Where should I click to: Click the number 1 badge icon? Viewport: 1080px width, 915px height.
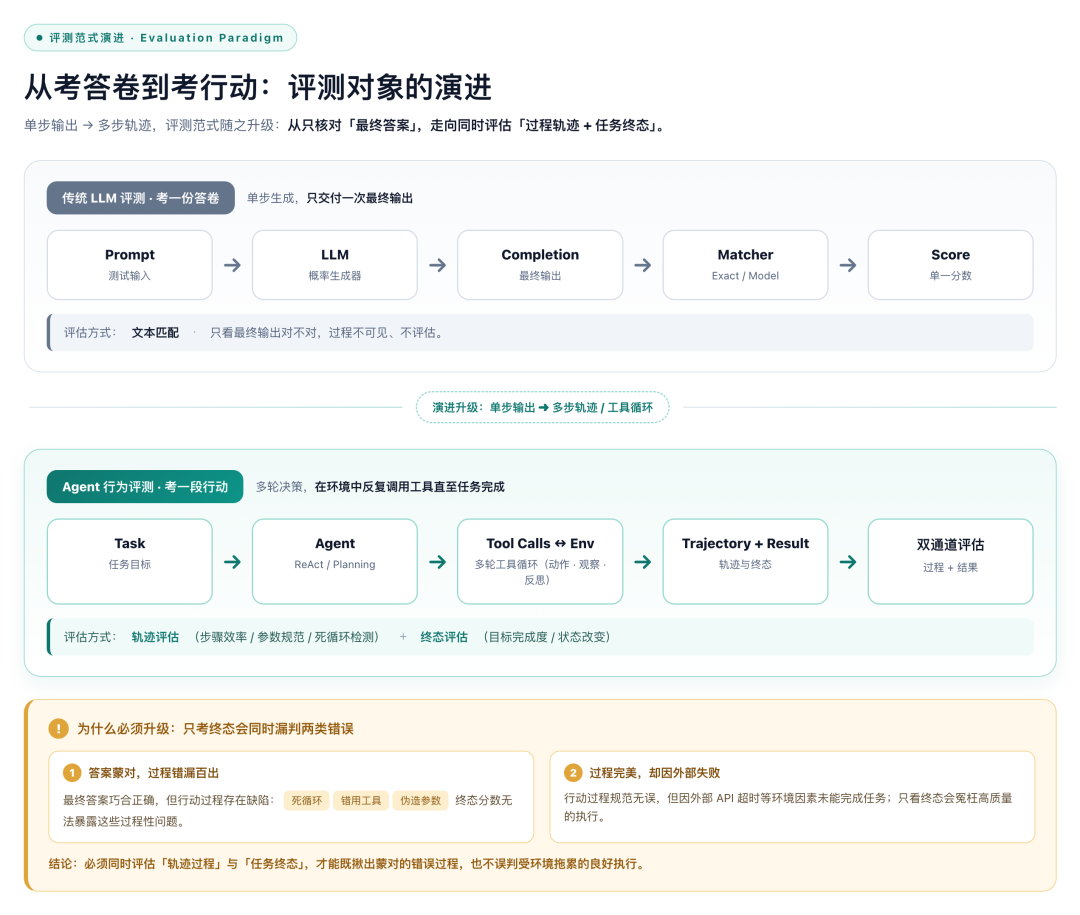[x=72, y=772]
